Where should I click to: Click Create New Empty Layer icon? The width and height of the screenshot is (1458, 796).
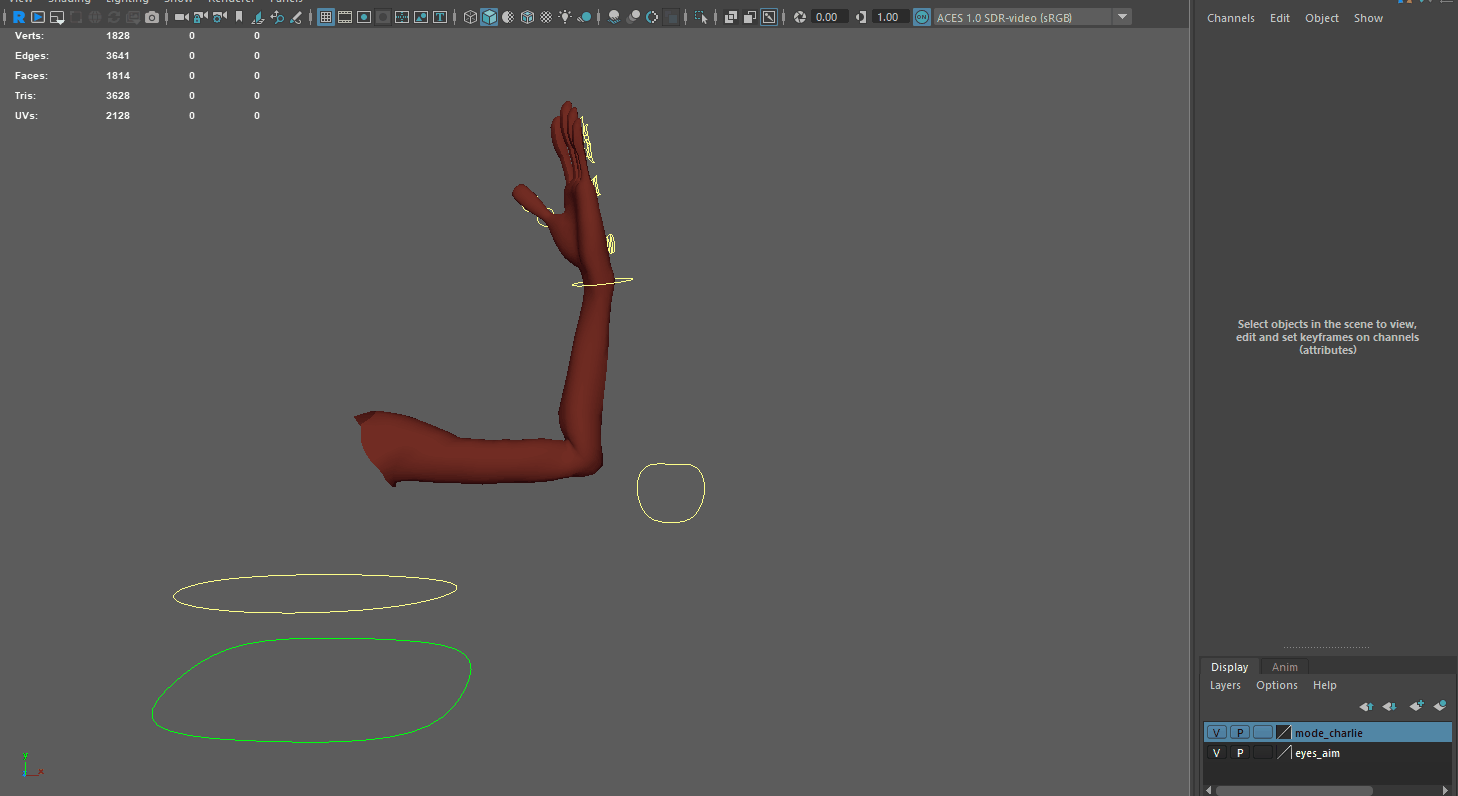pos(1416,706)
